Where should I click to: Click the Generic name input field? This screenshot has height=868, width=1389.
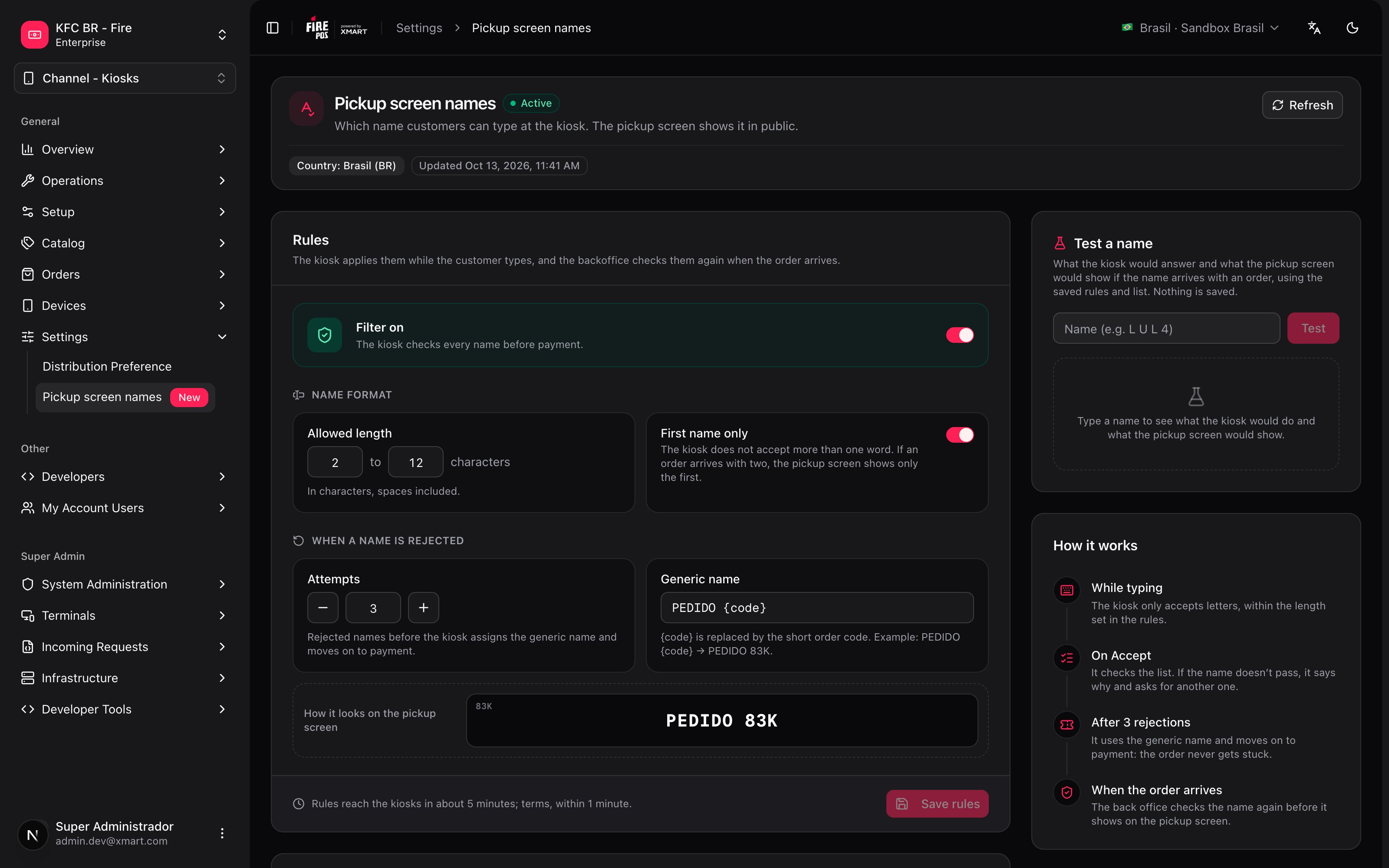[817, 607]
